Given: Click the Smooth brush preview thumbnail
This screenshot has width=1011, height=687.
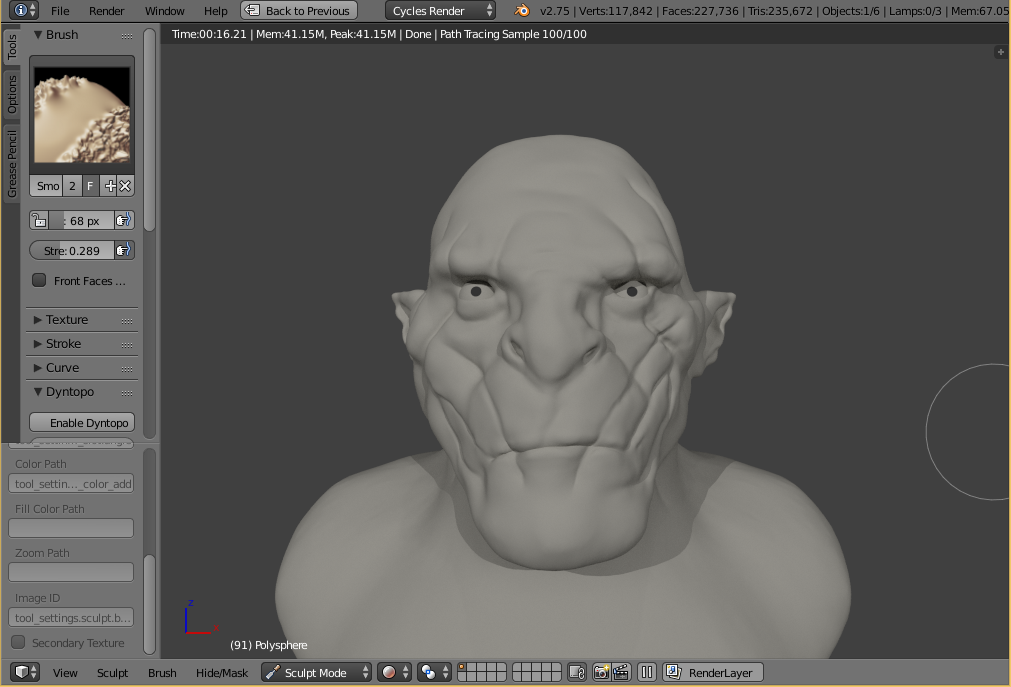Looking at the screenshot, I should (x=81, y=115).
